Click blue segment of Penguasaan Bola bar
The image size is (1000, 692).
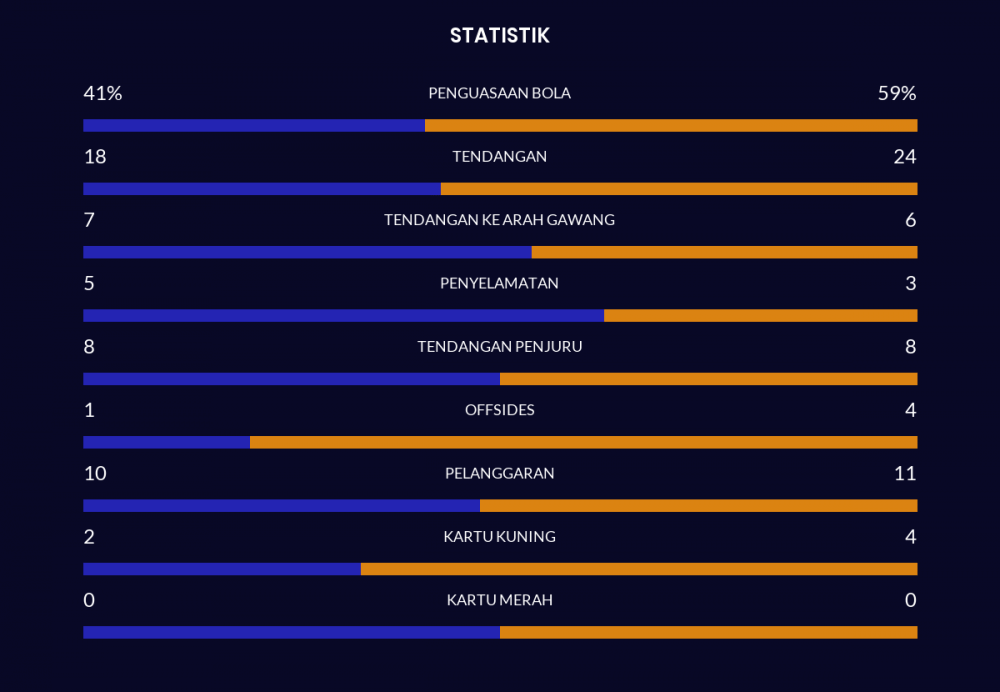(x=254, y=126)
